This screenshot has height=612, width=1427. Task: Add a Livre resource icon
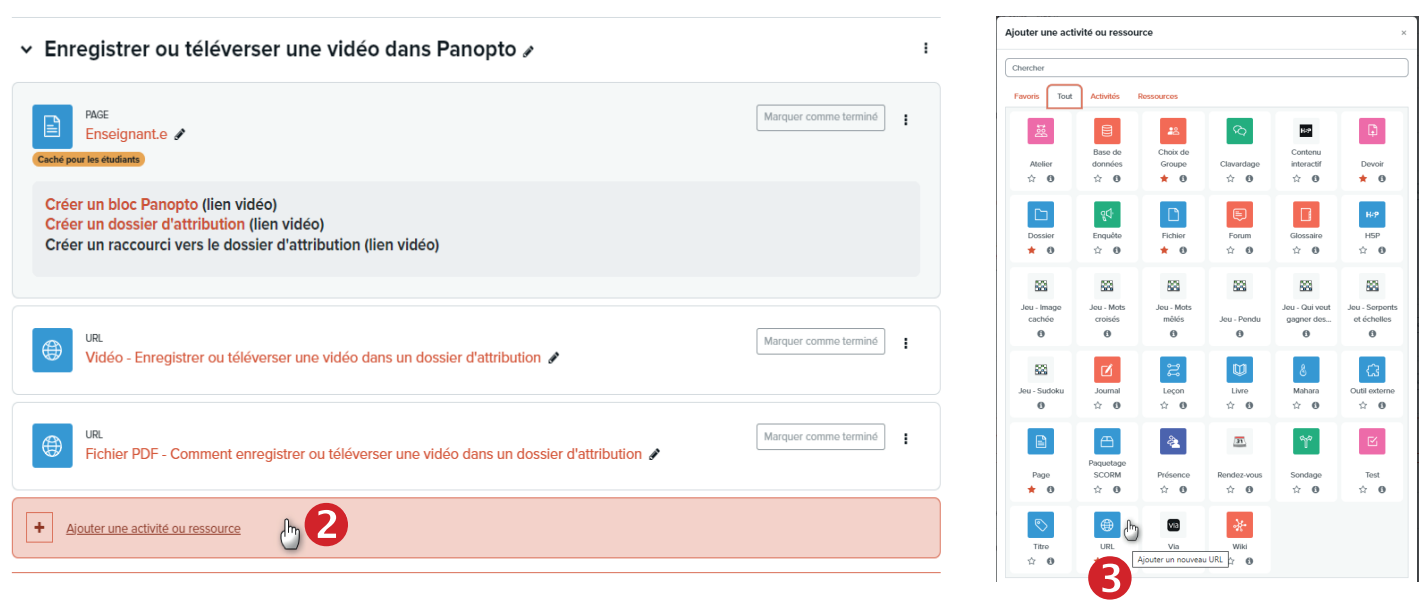(x=1240, y=370)
